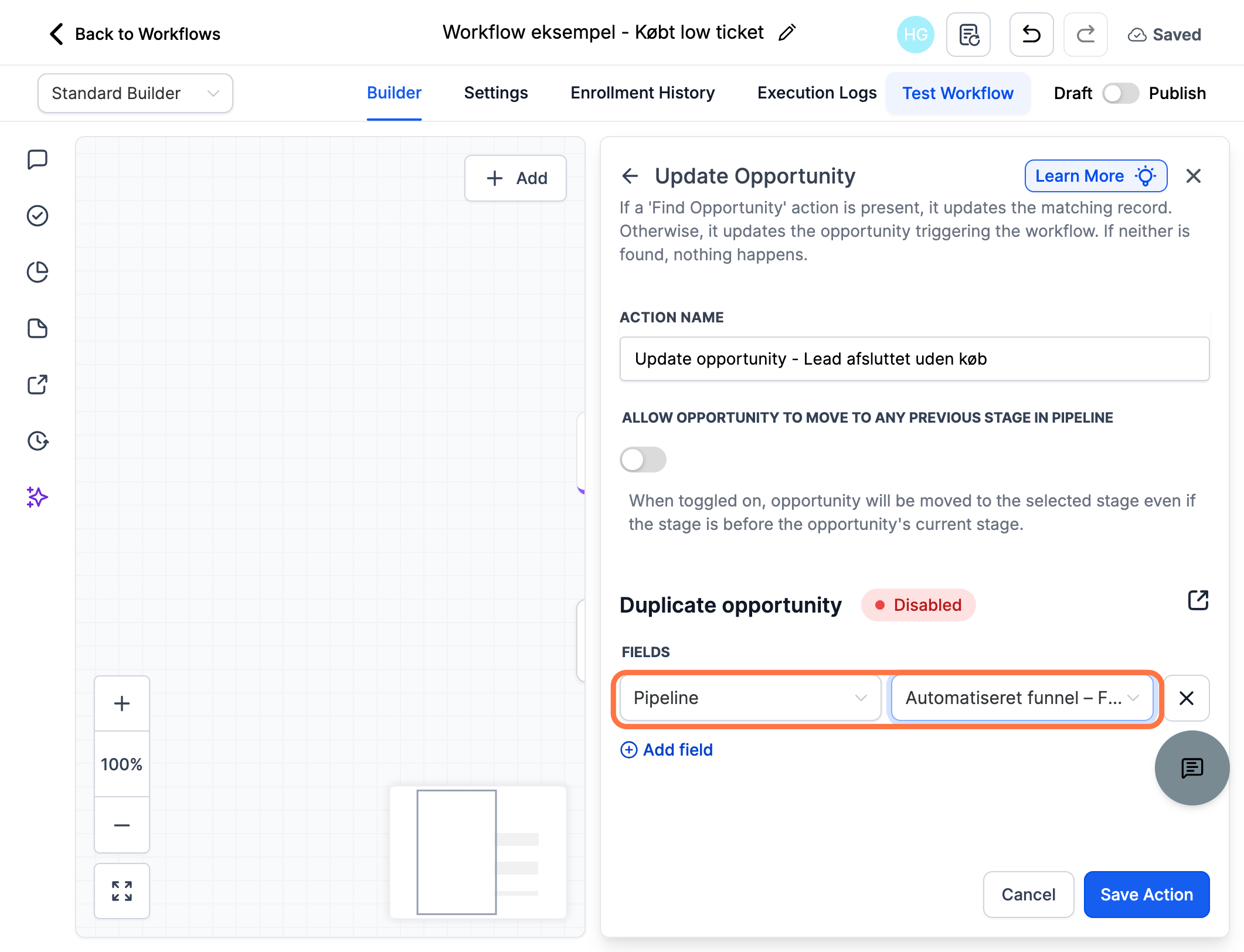Open the floating chat support bubble

(1192, 768)
